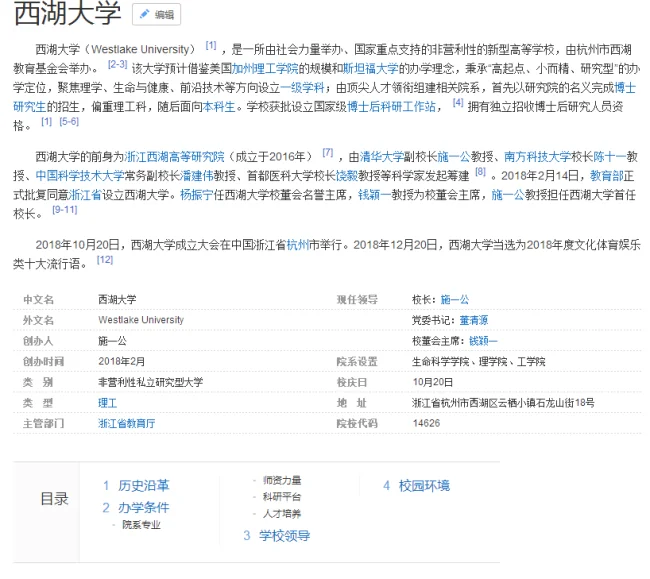Go to the 师资力量 subsection
The width and height of the screenshot is (650, 579).
coord(282,480)
